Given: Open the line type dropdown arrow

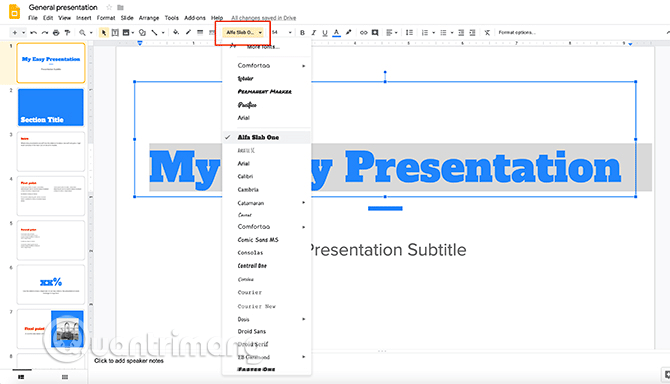Looking at the screenshot, I should [163, 32].
